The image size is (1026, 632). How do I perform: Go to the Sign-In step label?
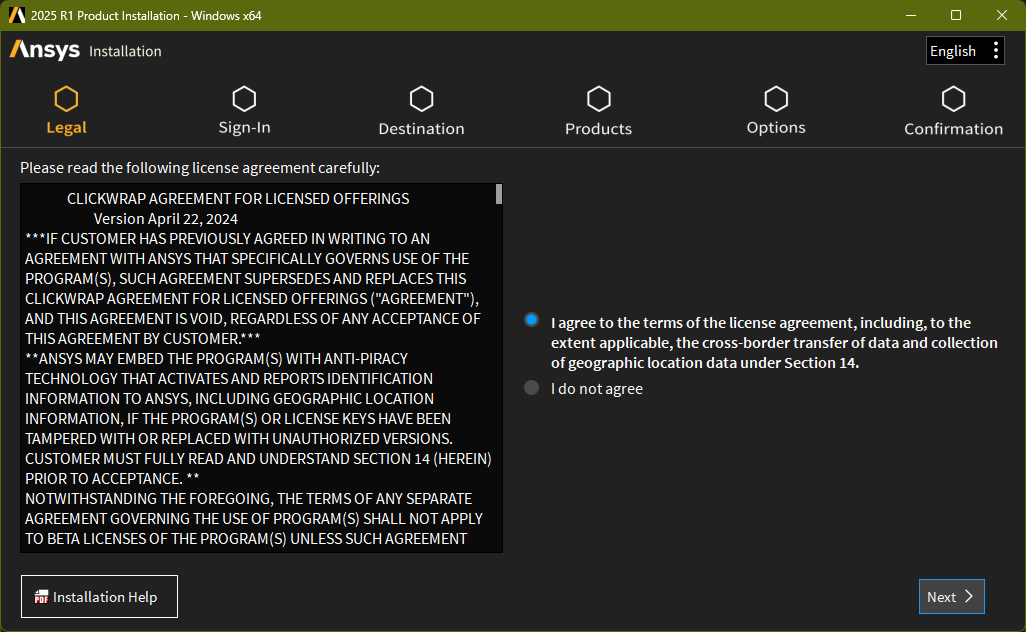click(x=244, y=128)
